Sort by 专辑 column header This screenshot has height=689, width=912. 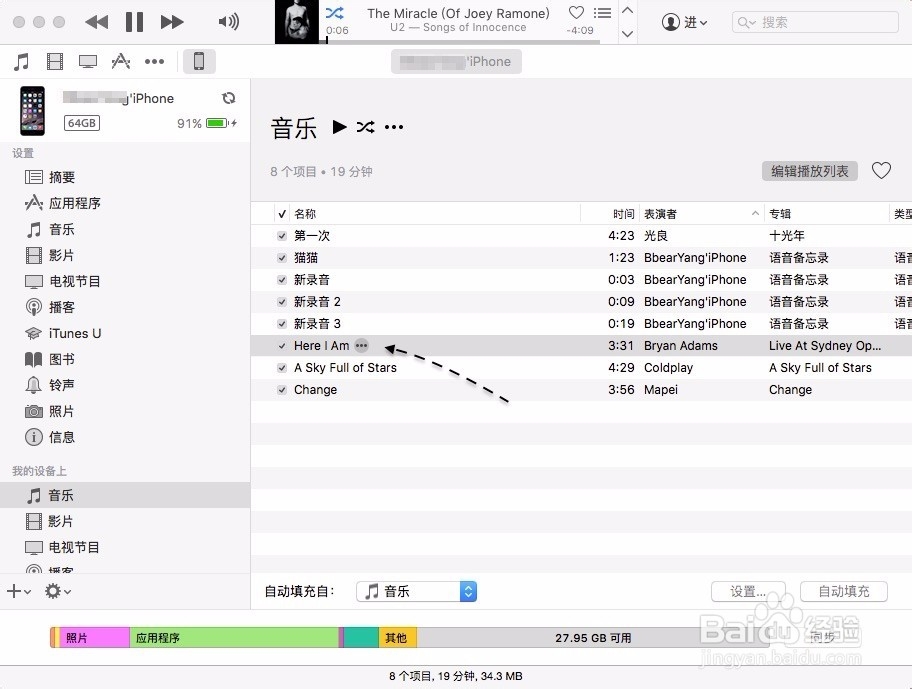[x=779, y=213]
